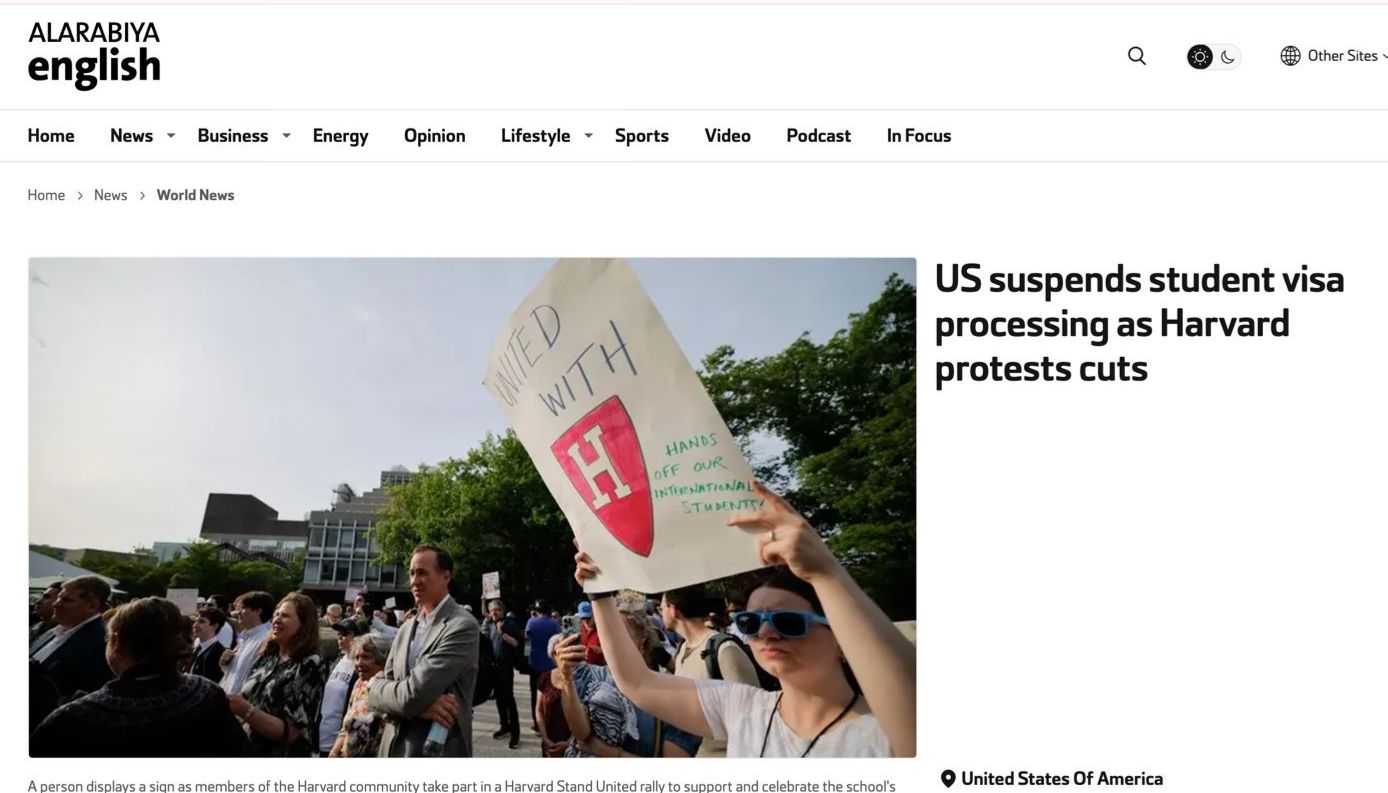The image size is (1388, 793).
Task: Open the Podcast section
Action: tap(818, 136)
